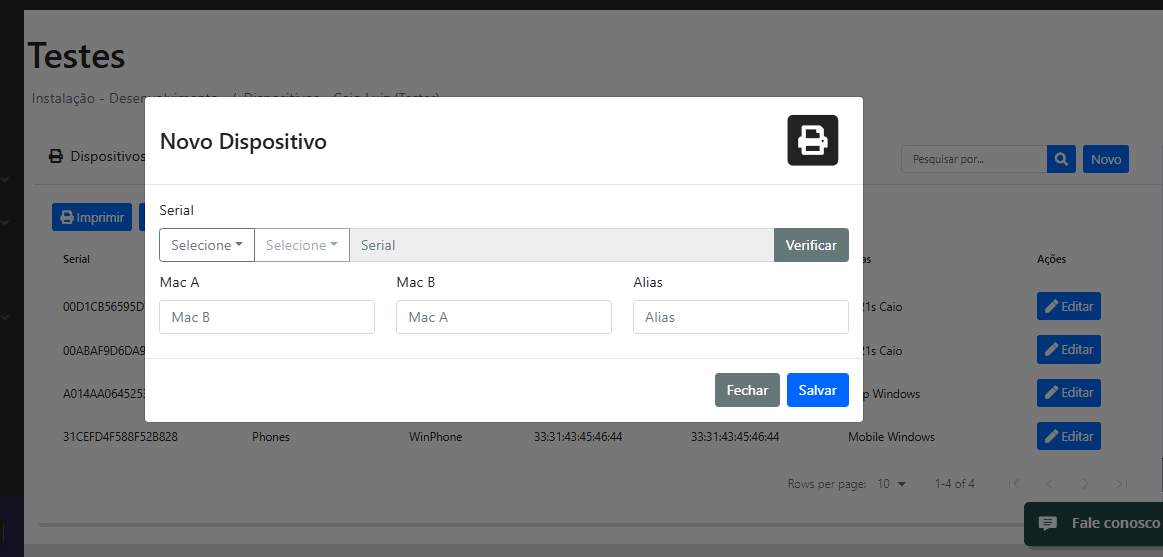This screenshot has width=1163, height=557.
Task: Click the Alias text field
Action: tap(740, 317)
